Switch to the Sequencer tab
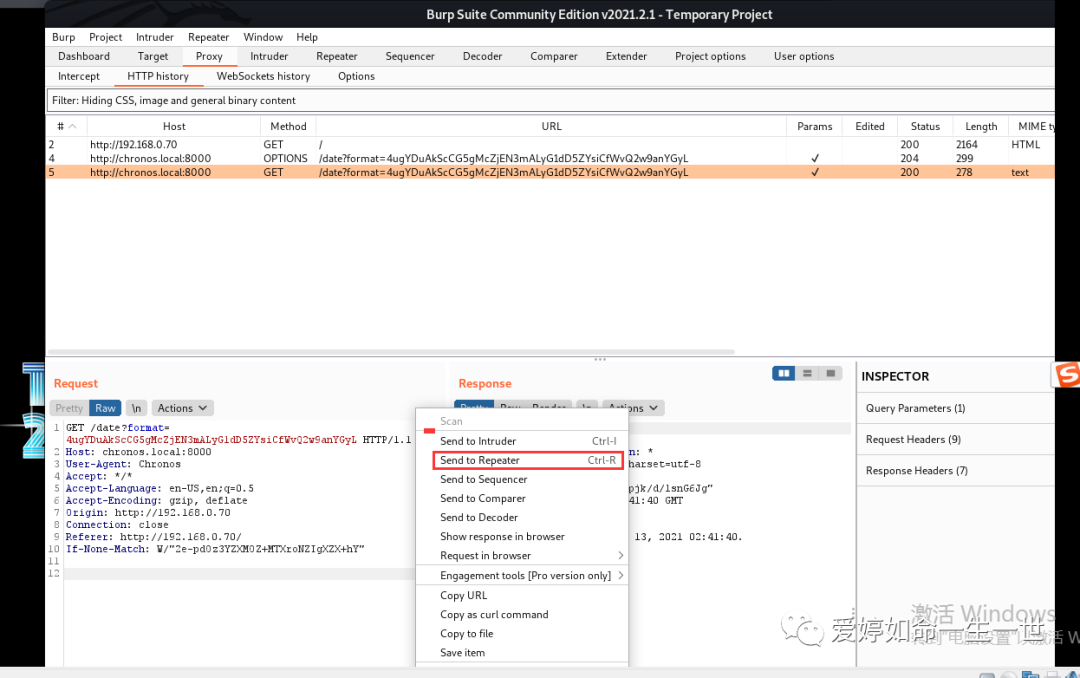Viewport: 1080px width, 678px height. (x=411, y=56)
